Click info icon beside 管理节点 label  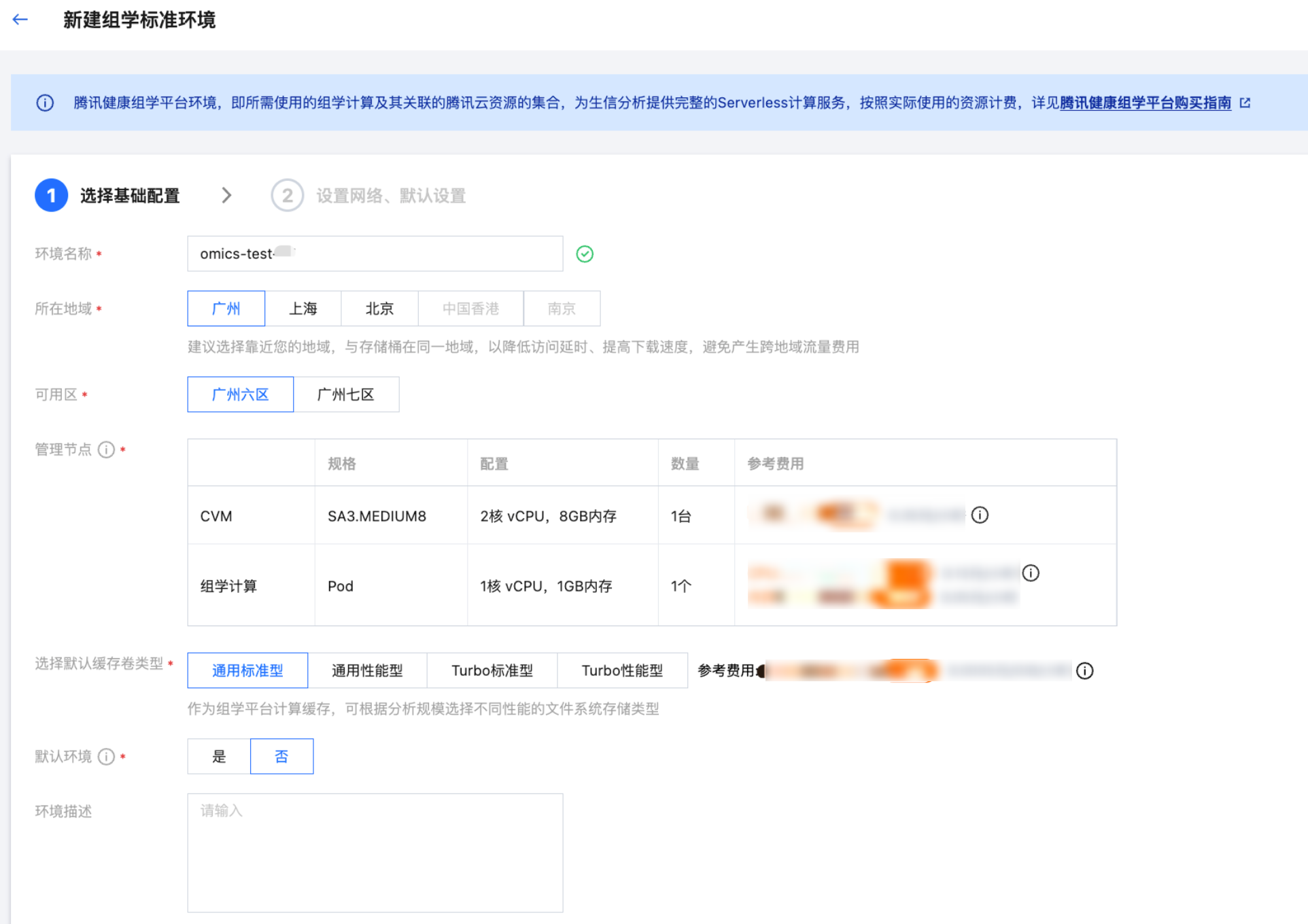click(x=106, y=449)
